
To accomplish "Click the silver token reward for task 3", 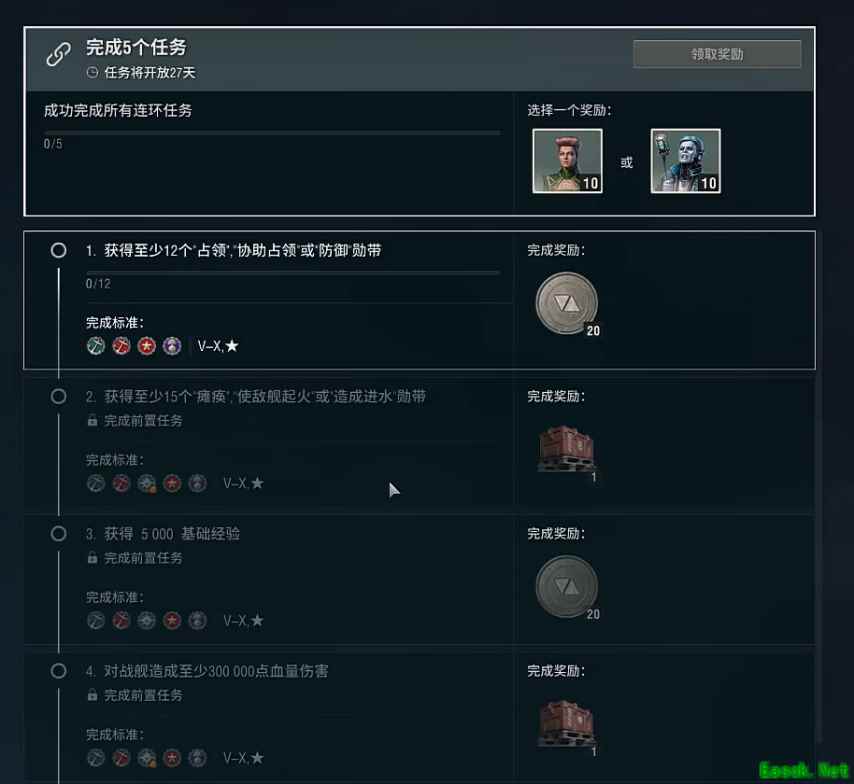I will tap(567, 586).
